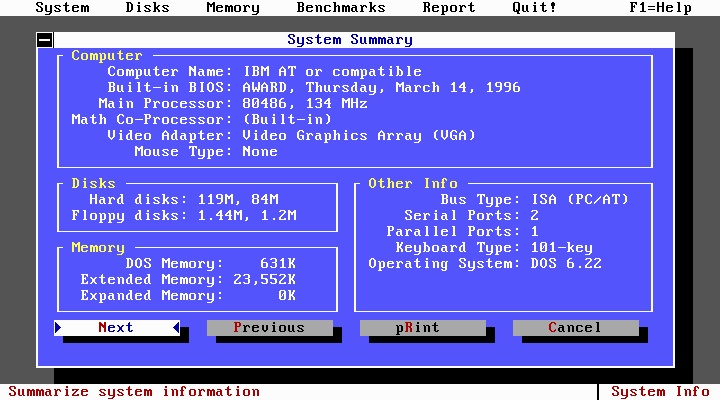Open the Memory menu

(x=233, y=8)
